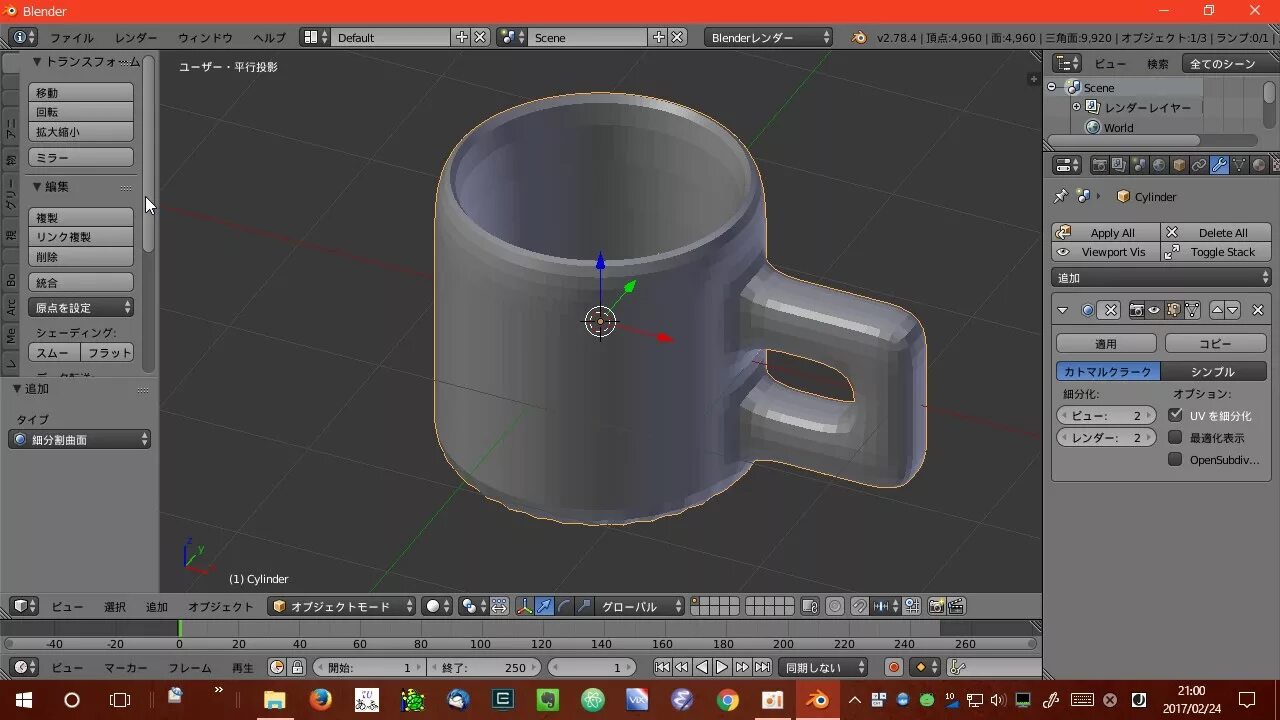Jump to the last frame
Viewport: 1280px width, 720px height.
click(x=762, y=667)
